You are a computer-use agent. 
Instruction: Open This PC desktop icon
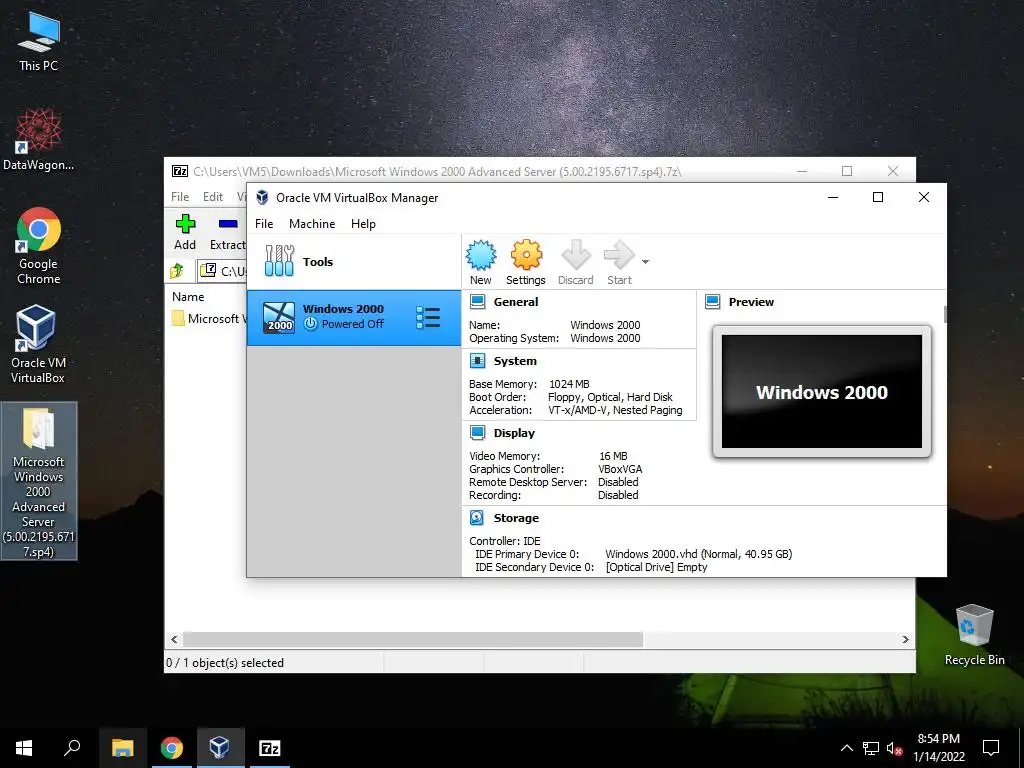click(x=38, y=41)
